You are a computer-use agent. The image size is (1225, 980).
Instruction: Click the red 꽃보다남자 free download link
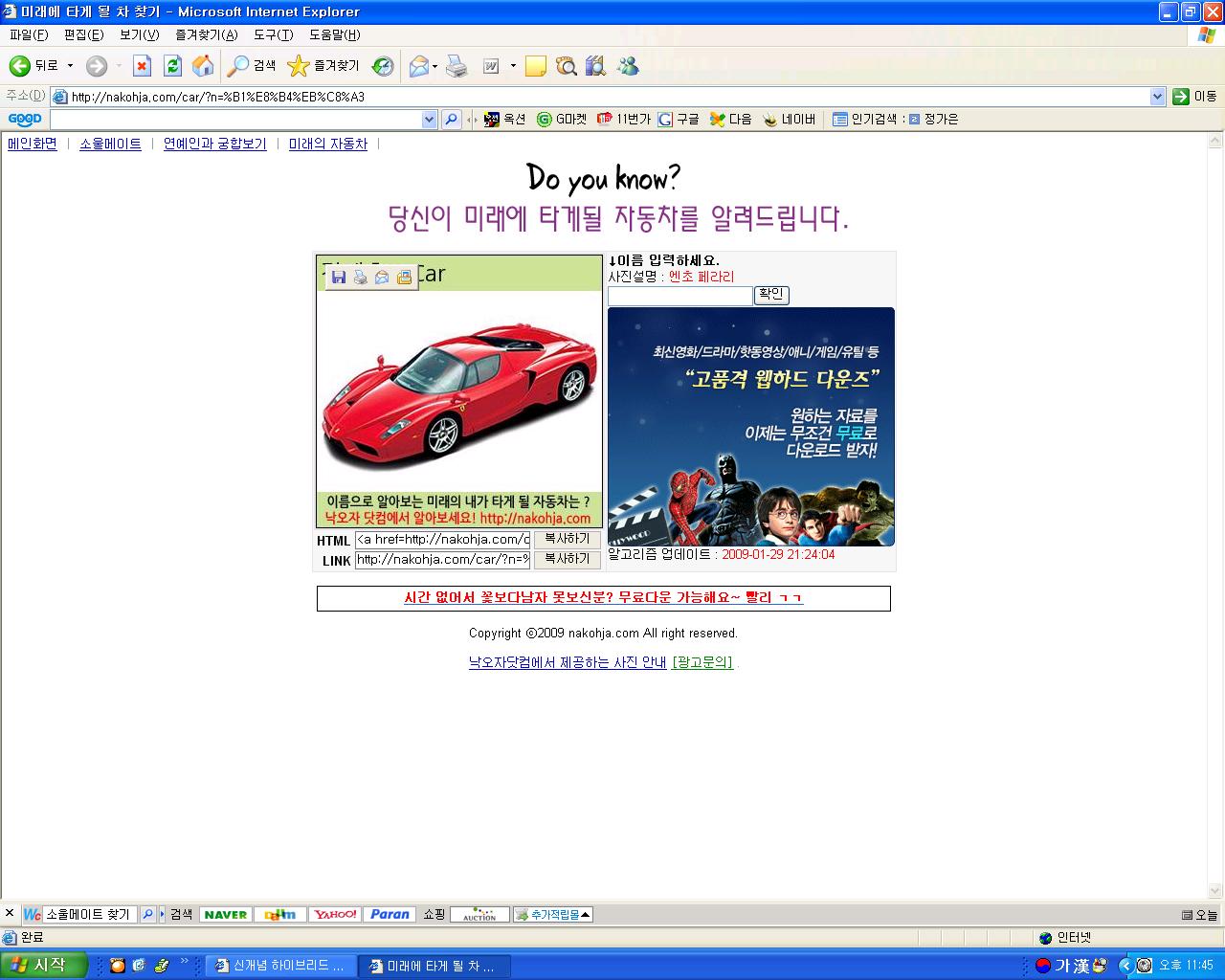click(x=603, y=598)
